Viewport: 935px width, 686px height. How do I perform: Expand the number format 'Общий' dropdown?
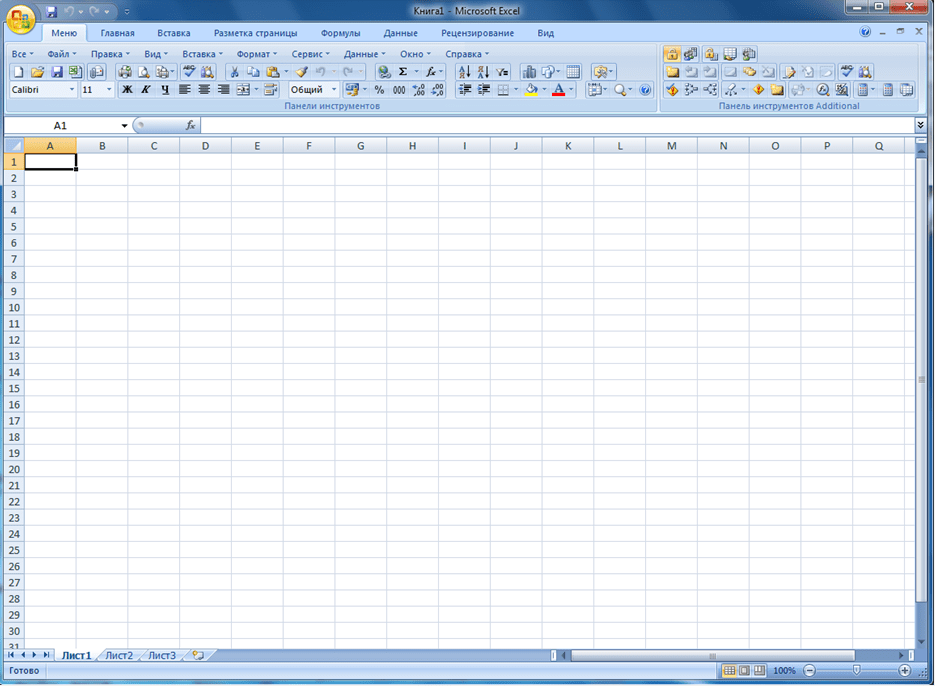click(x=334, y=90)
